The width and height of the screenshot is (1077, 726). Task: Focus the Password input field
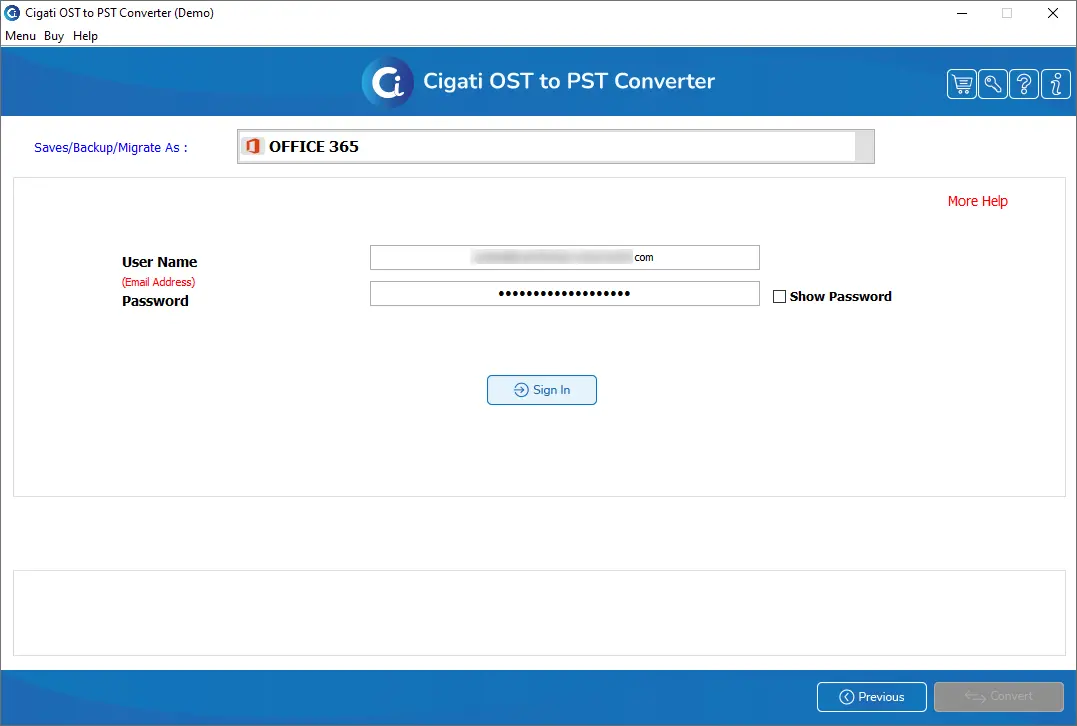coord(565,293)
